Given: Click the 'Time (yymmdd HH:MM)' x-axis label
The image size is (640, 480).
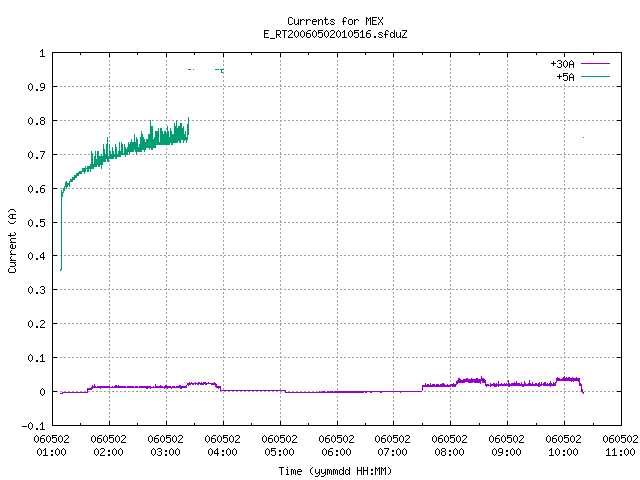Looking at the screenshot, I should pos(335,471).
